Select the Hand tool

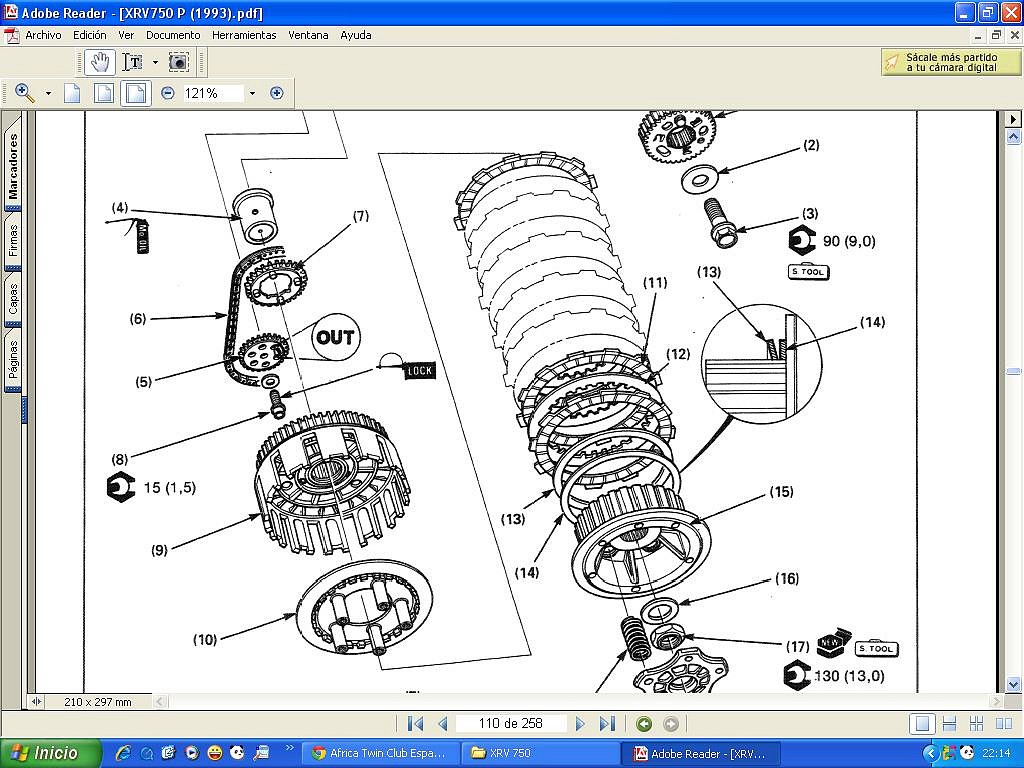100,62
